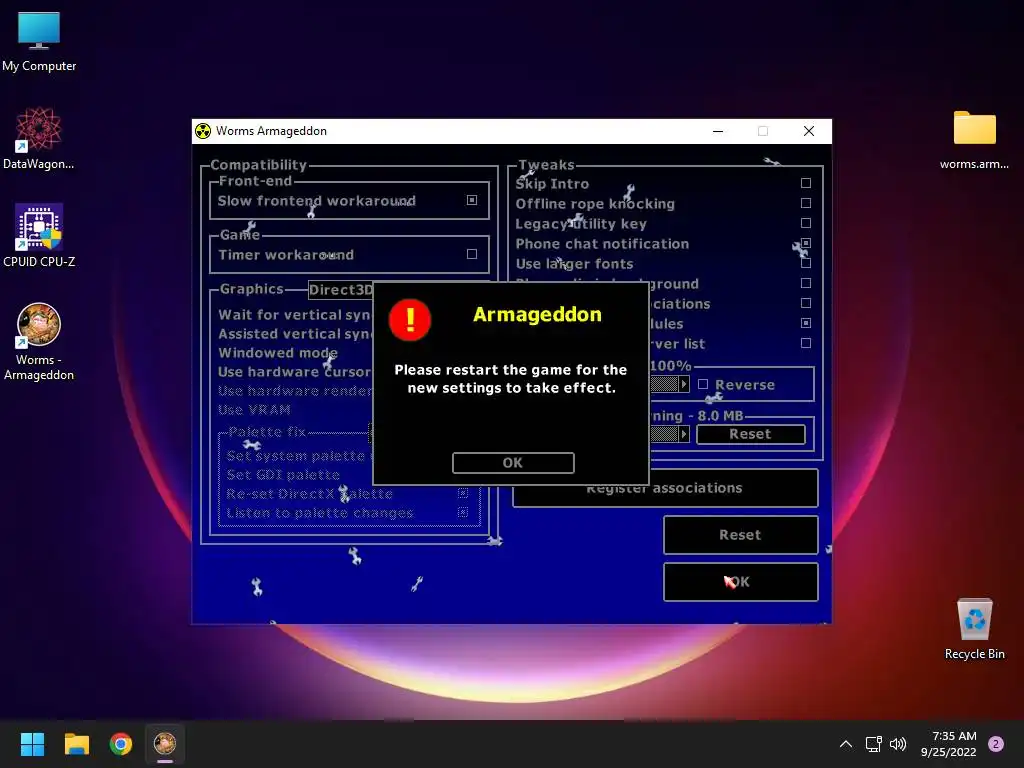Click right arrow of the 100% slider
The height and width of the screenshot is (768, 1024).
(684, 384)
